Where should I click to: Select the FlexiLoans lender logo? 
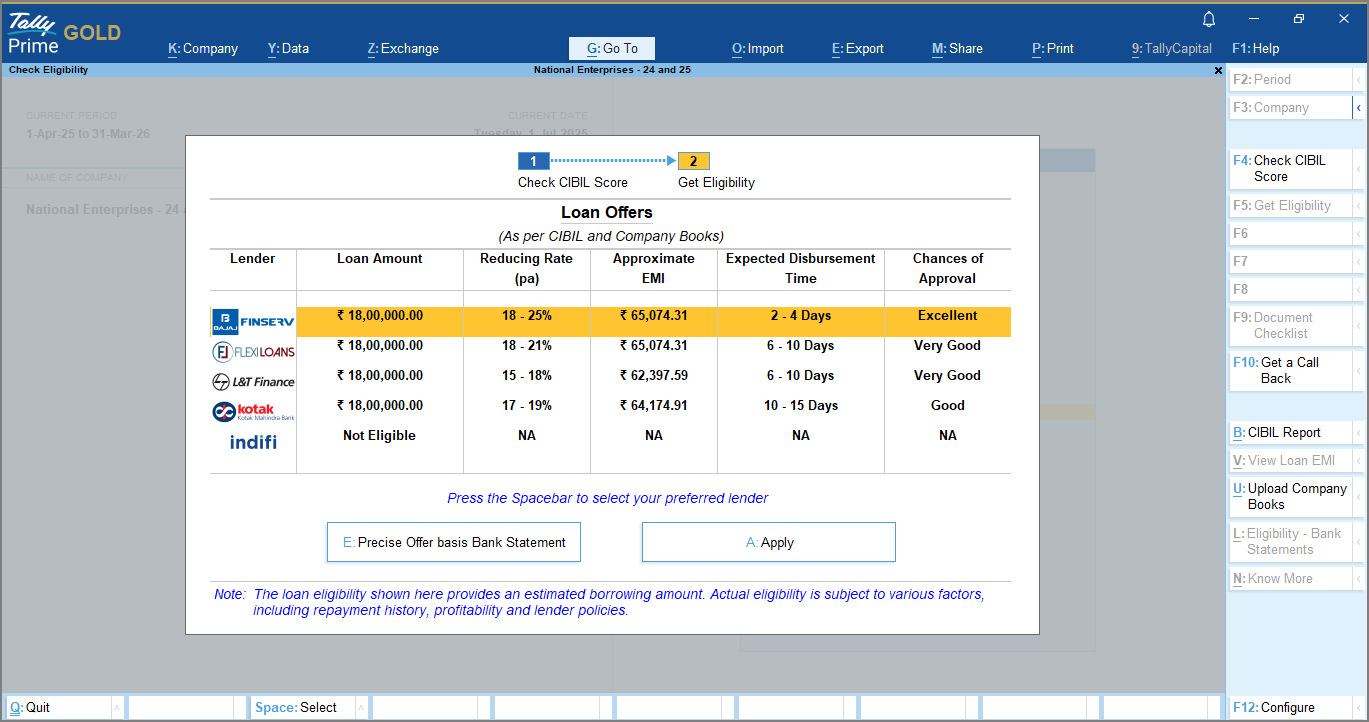click(253, 352)
